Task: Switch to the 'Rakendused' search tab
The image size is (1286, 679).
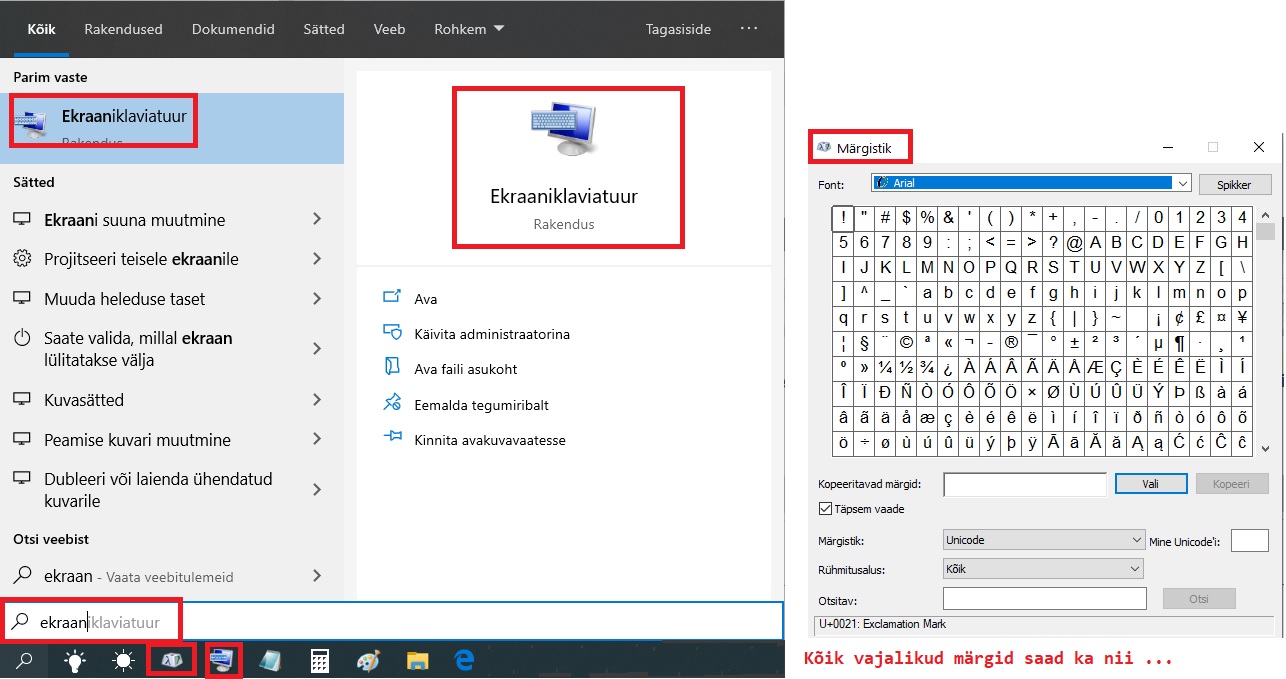Action: tap(123, 29)
